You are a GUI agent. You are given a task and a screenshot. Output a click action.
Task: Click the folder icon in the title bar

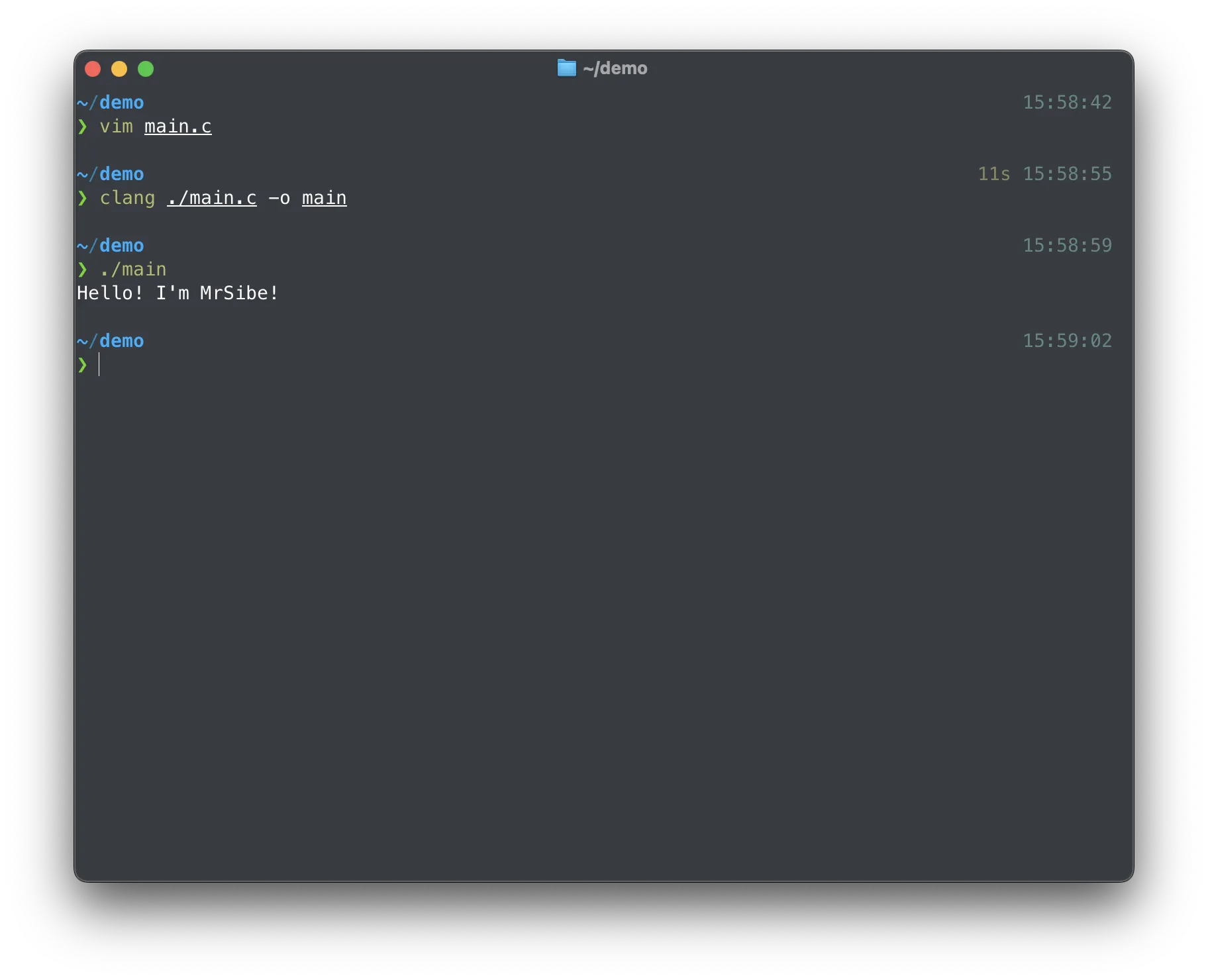click(x=566, y=68)
